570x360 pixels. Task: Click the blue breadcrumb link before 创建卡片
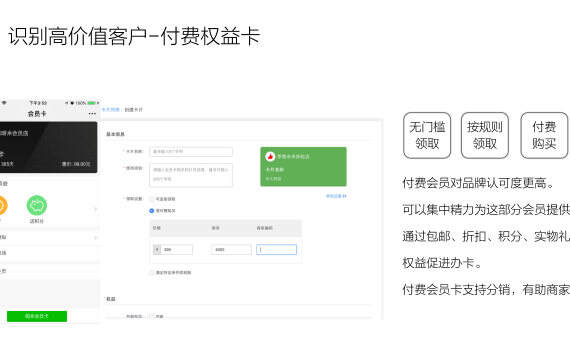[x=111, y=109]
